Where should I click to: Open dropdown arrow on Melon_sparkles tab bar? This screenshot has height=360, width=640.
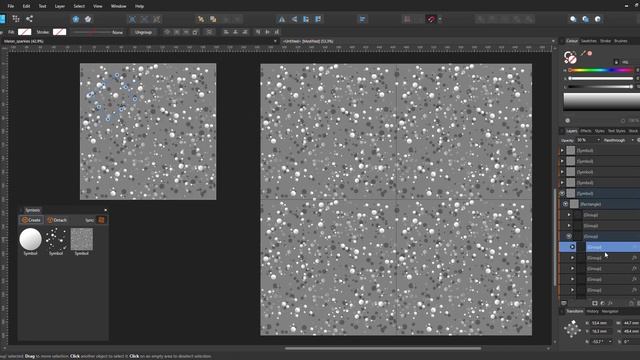pos(275,41)
